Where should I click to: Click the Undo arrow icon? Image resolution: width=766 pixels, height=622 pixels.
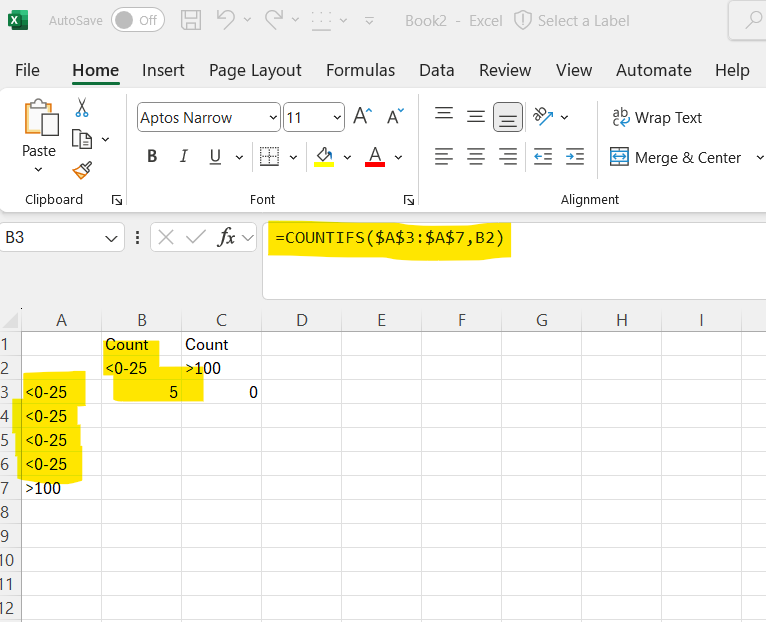click(x=226, y=20)
